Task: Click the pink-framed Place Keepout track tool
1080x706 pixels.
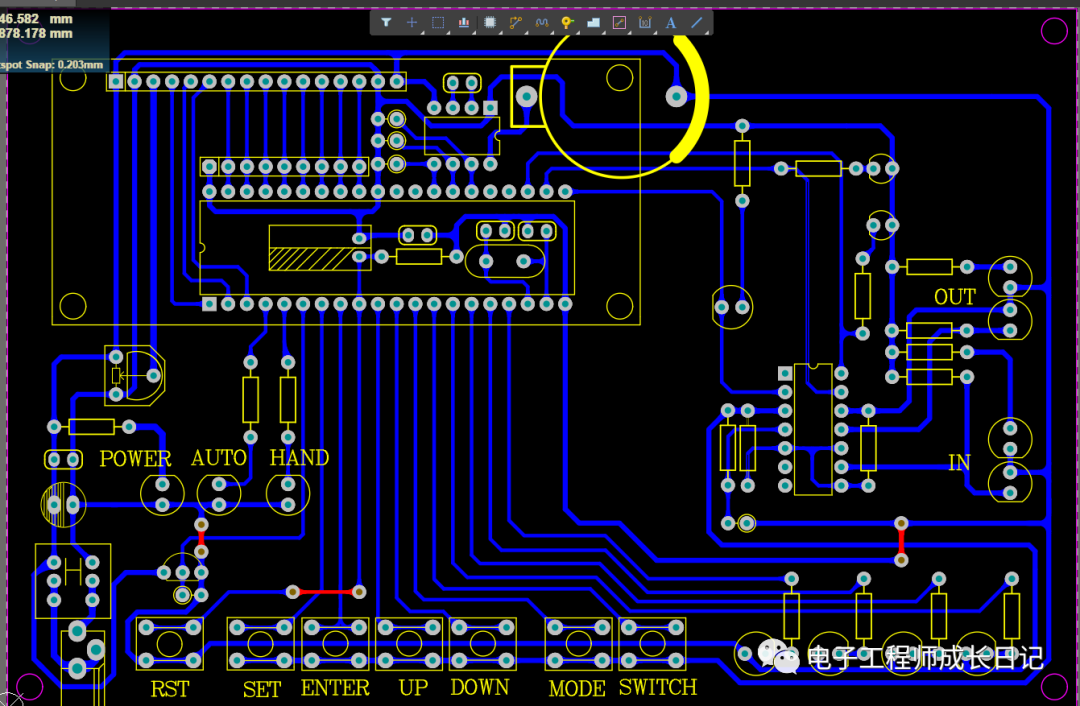Action: click(619, 23)
